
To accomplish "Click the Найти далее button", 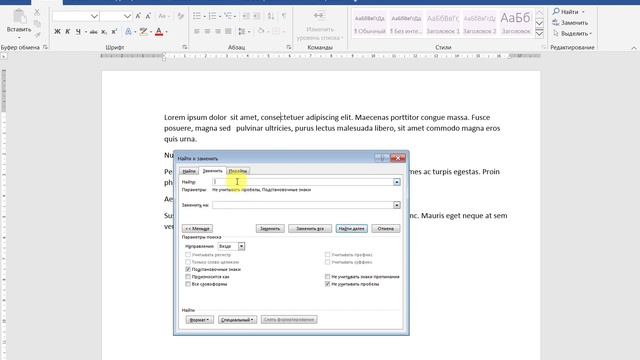I will (351, 229).
